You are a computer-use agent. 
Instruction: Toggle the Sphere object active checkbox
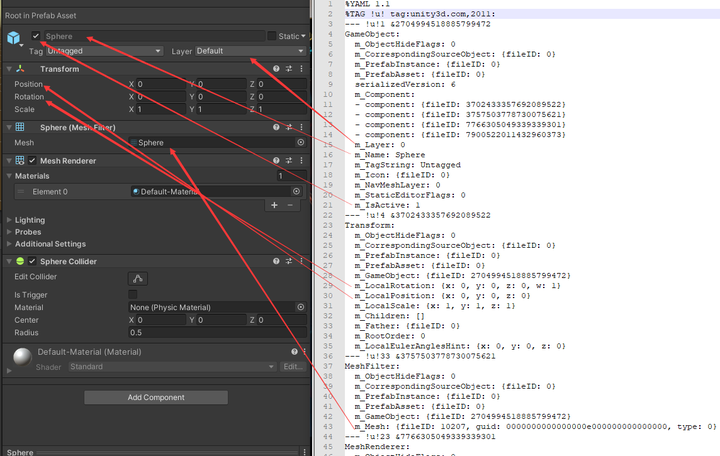coord(36,35)
